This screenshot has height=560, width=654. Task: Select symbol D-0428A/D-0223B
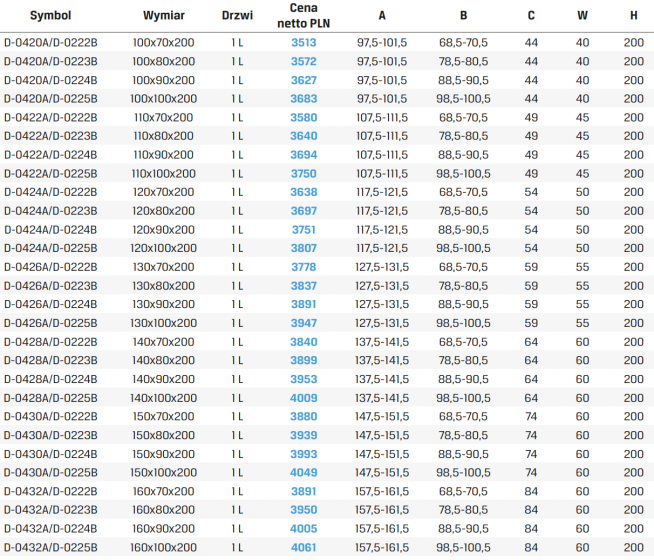click(50, 360)
